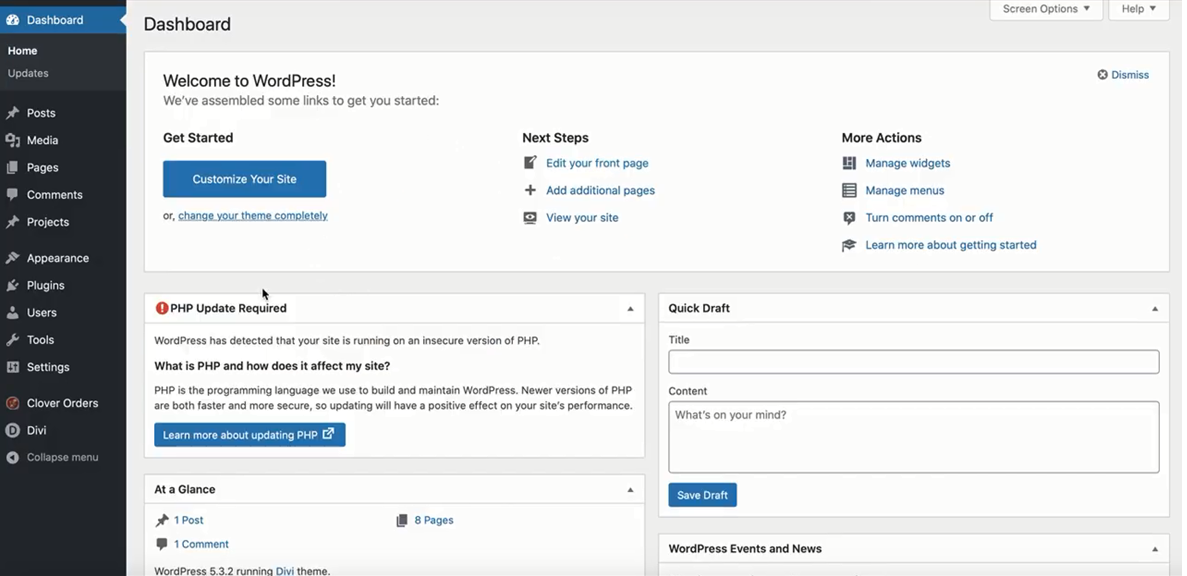Go to Home under Dashboard
This screenshot has height=576, width=1187.
coord(22,50)
